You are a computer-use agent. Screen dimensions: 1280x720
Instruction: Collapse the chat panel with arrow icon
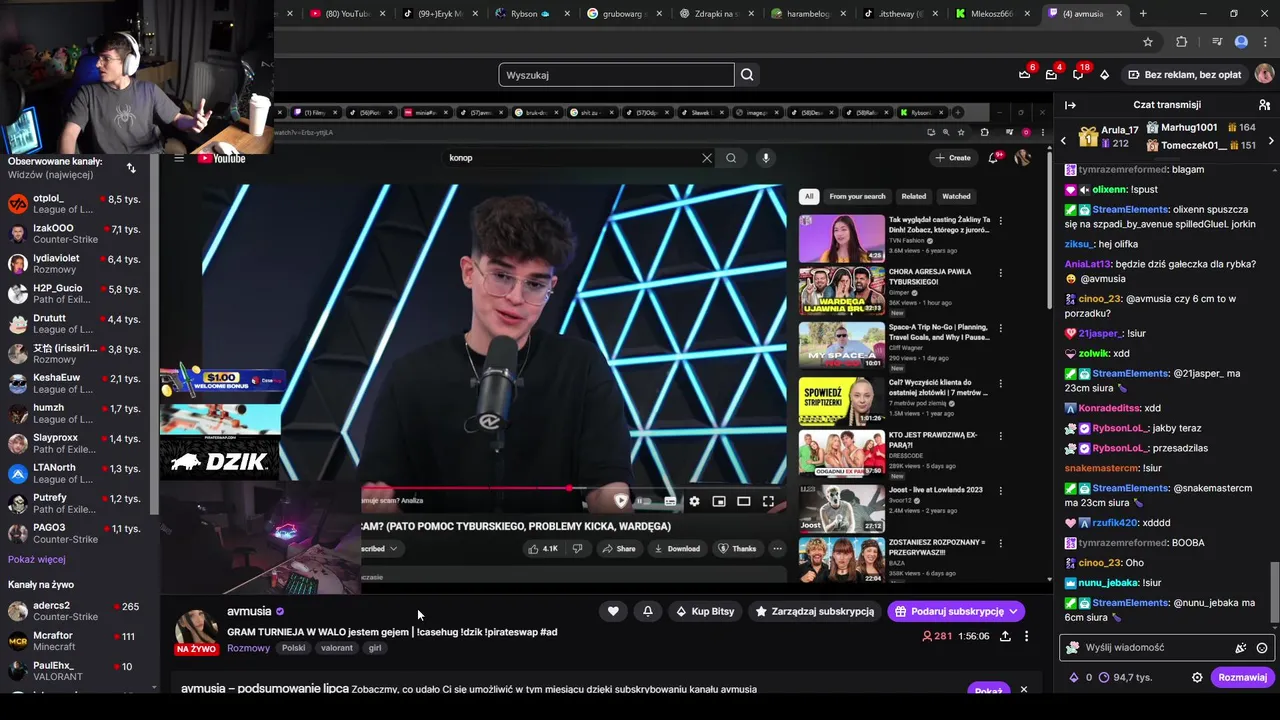[1070, 105]
